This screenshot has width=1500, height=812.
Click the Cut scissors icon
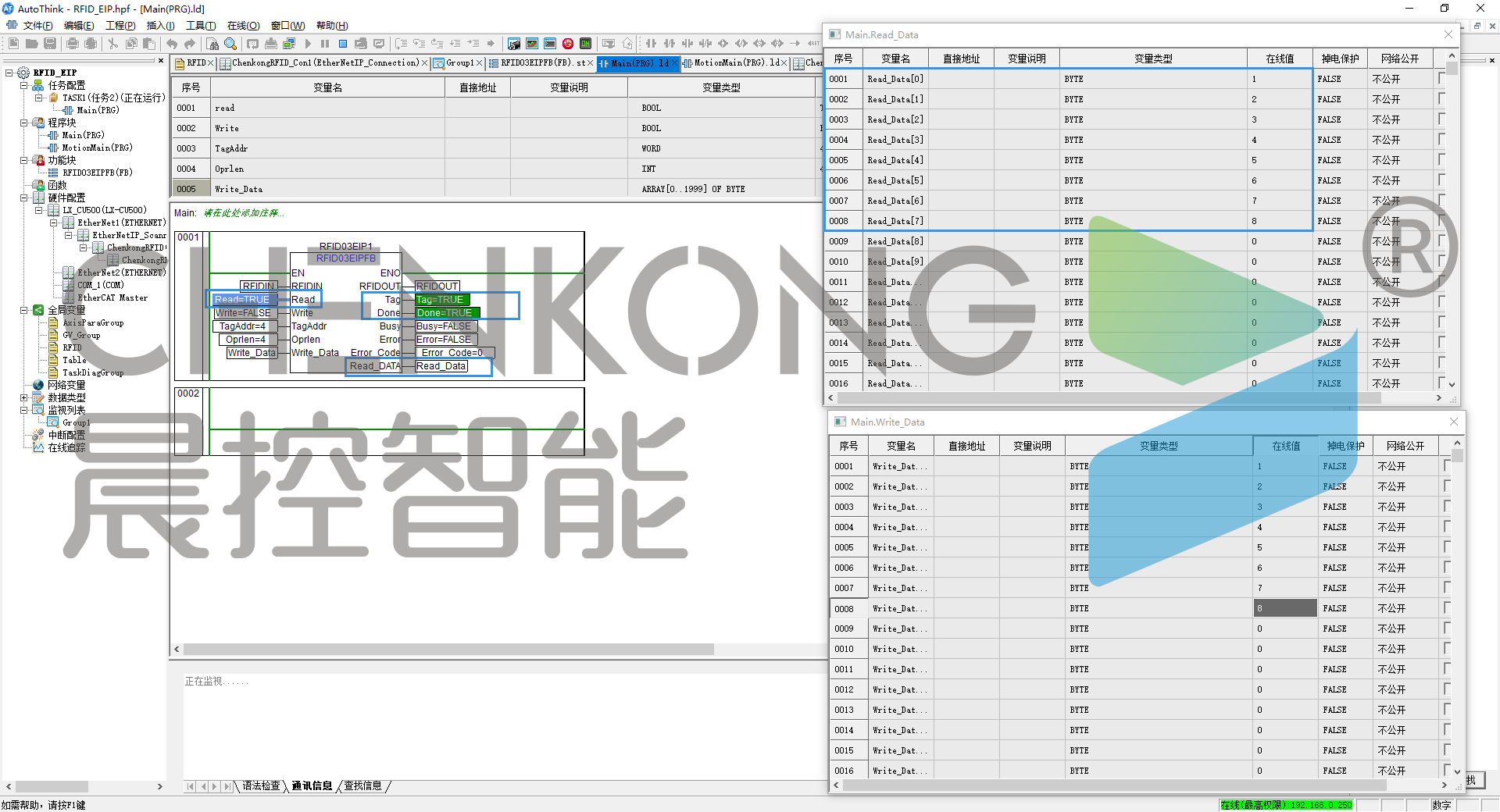click(113, 44)
